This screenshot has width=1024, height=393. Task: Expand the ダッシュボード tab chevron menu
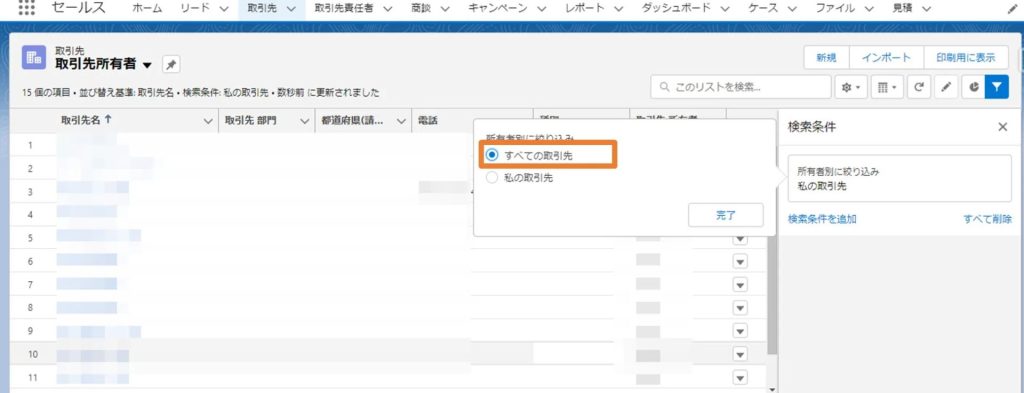pos(724,8)
